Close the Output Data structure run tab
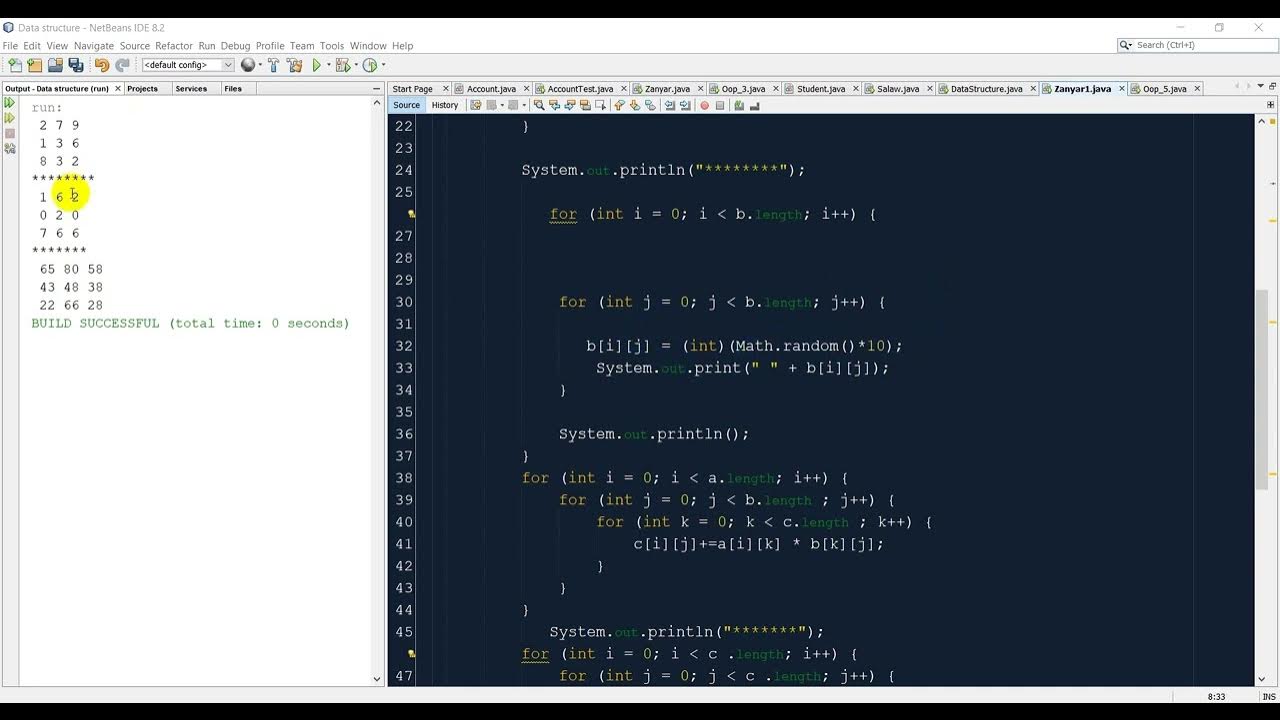1280x720 pixels. [x=117, y=89]
